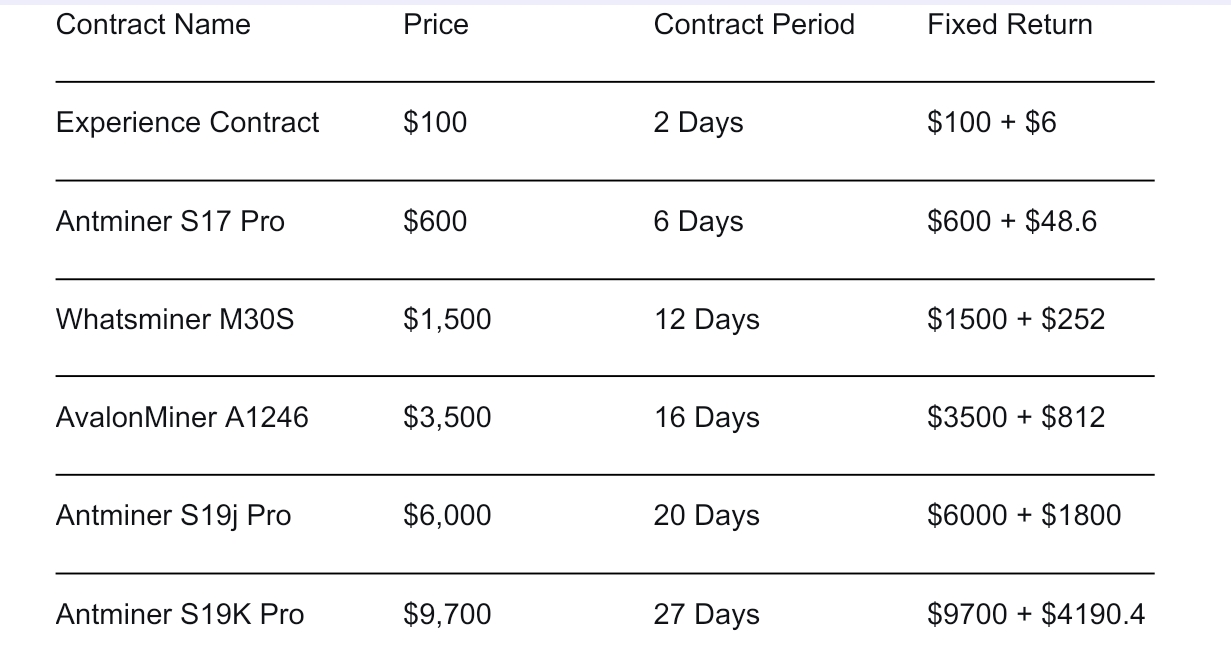Click the Antminer S19K Pro contract
The height and width of the screenshot is (660, 1231).
click(x=180, y=615)
